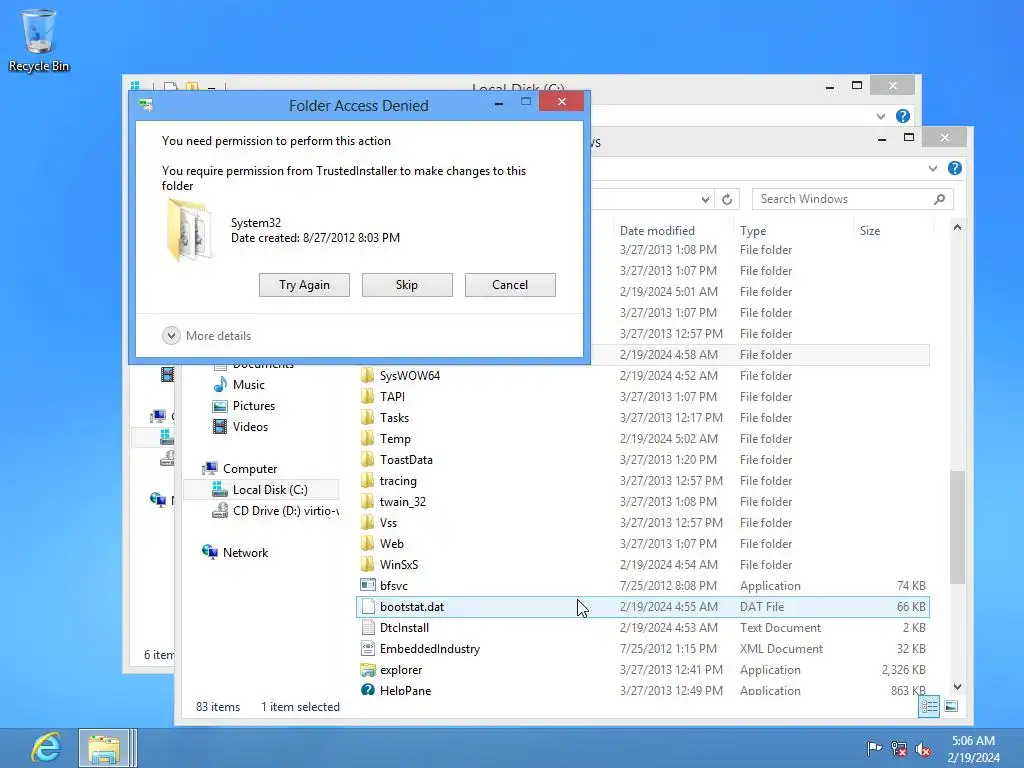Screen dimensions: 1024x768
Task: Open File Explorer taskbar button
Action: pos(104,748)
